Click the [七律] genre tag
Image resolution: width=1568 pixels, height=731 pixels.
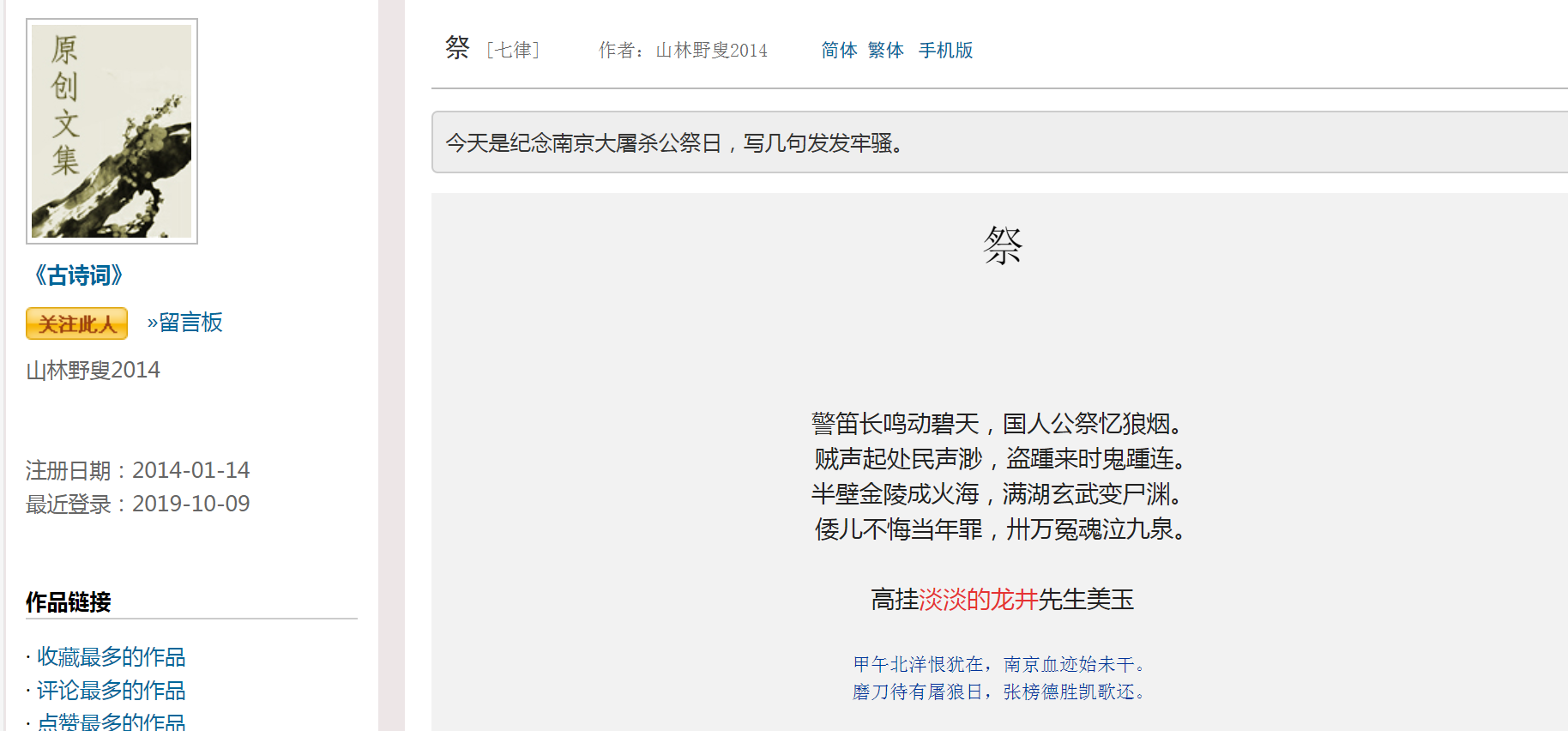[513, 51]
